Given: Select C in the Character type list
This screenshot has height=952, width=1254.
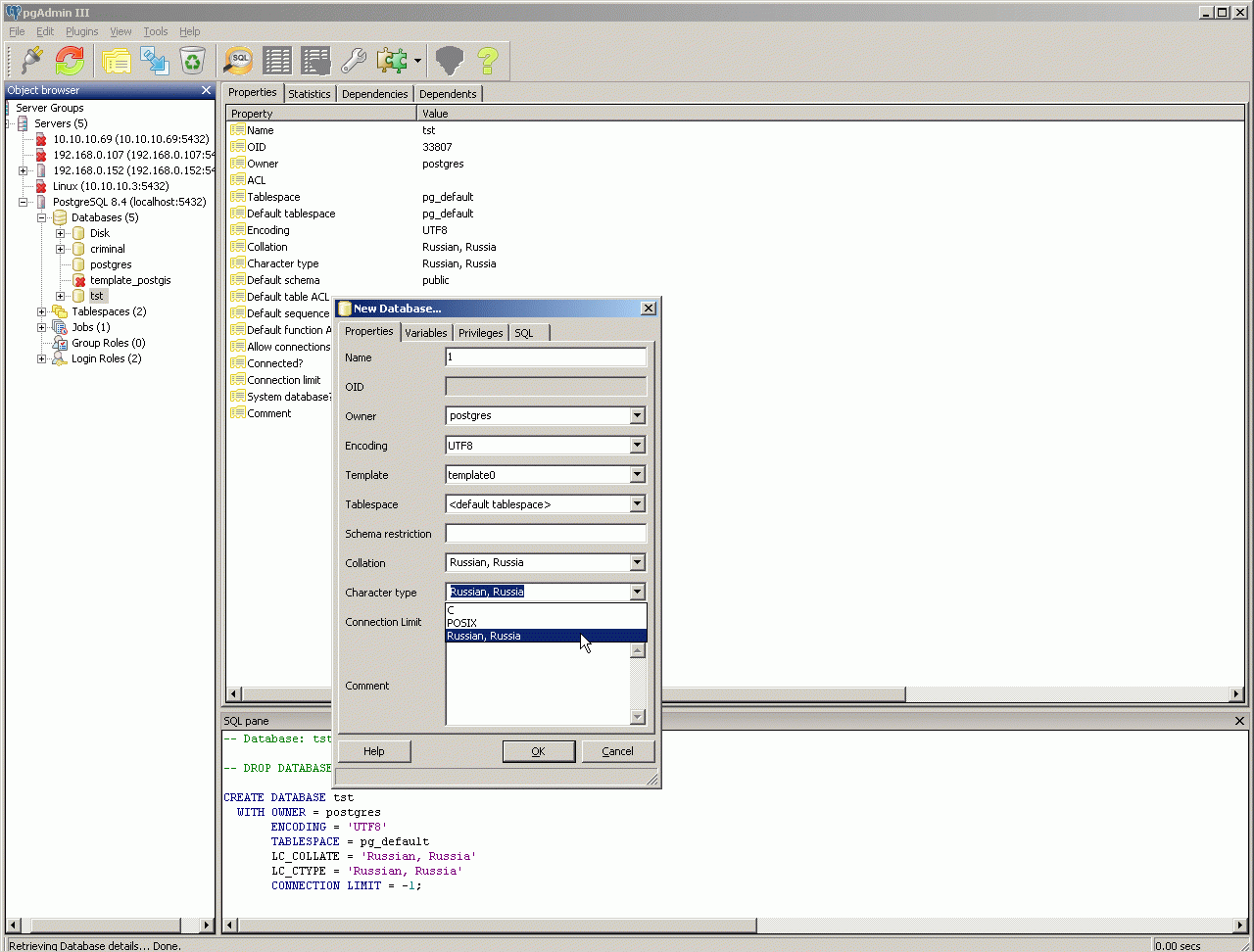Looking at the screenshot, I should [x=546, y=610].
